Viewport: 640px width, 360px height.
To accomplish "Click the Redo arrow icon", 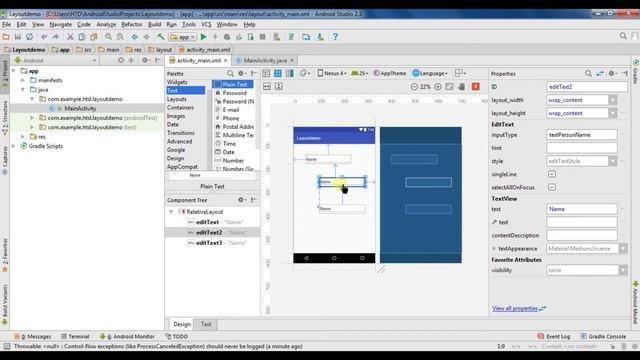I will point(56,37).
